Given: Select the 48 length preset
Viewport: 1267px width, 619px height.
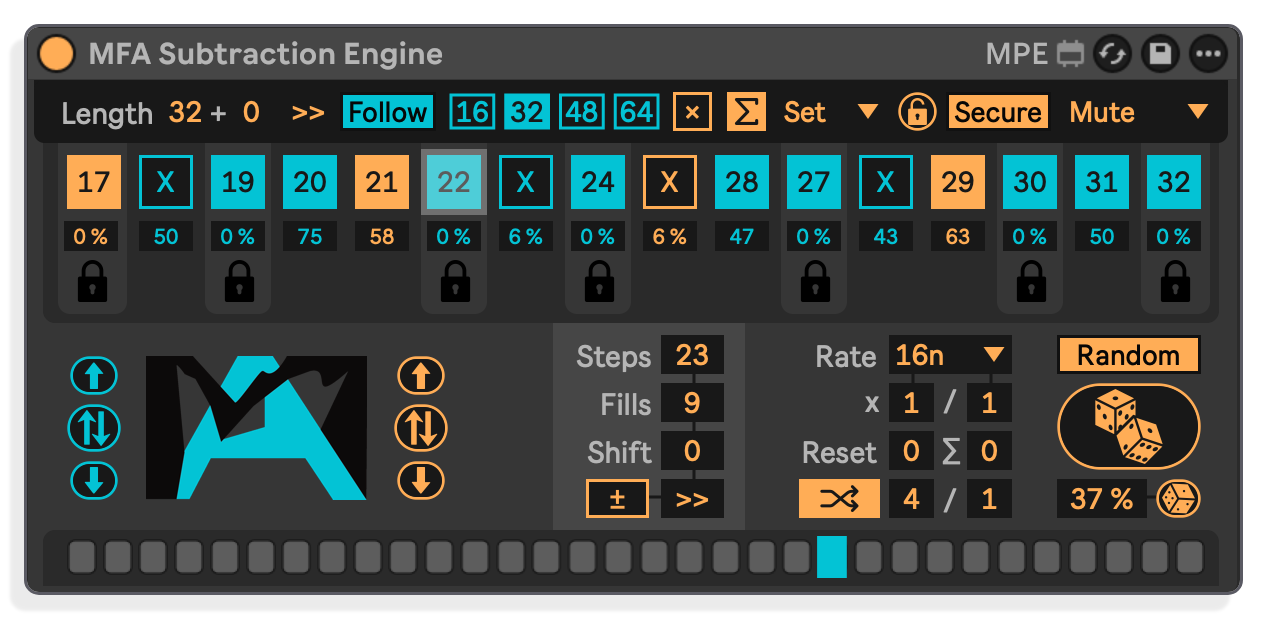Looking at the screenshot, I should [x=582, y=112].
